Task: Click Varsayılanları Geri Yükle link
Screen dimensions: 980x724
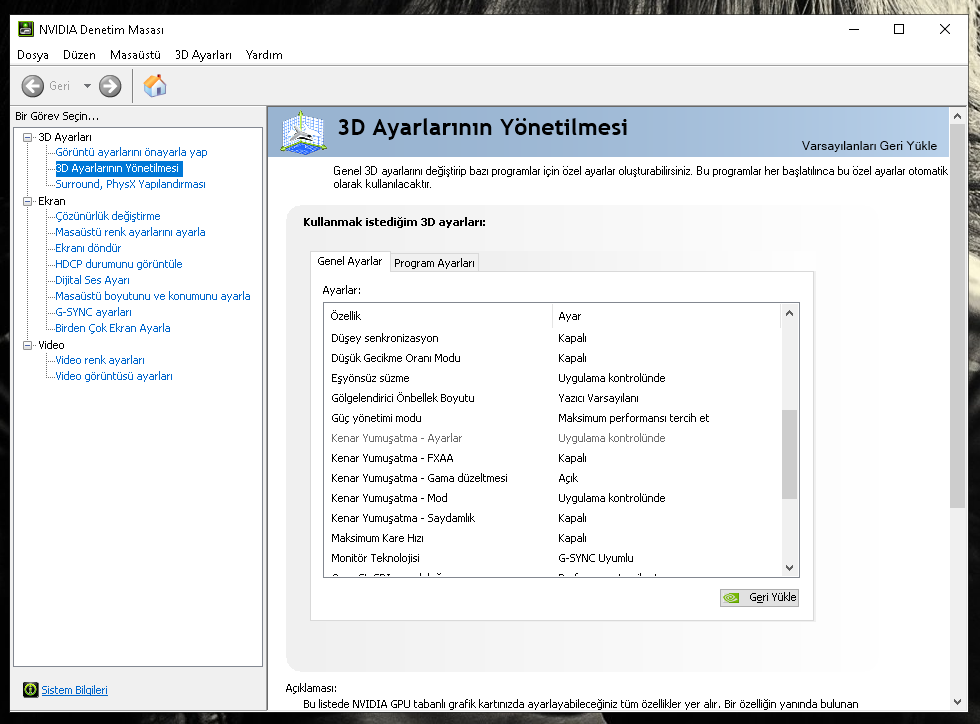Action: [x=869, y=146]
